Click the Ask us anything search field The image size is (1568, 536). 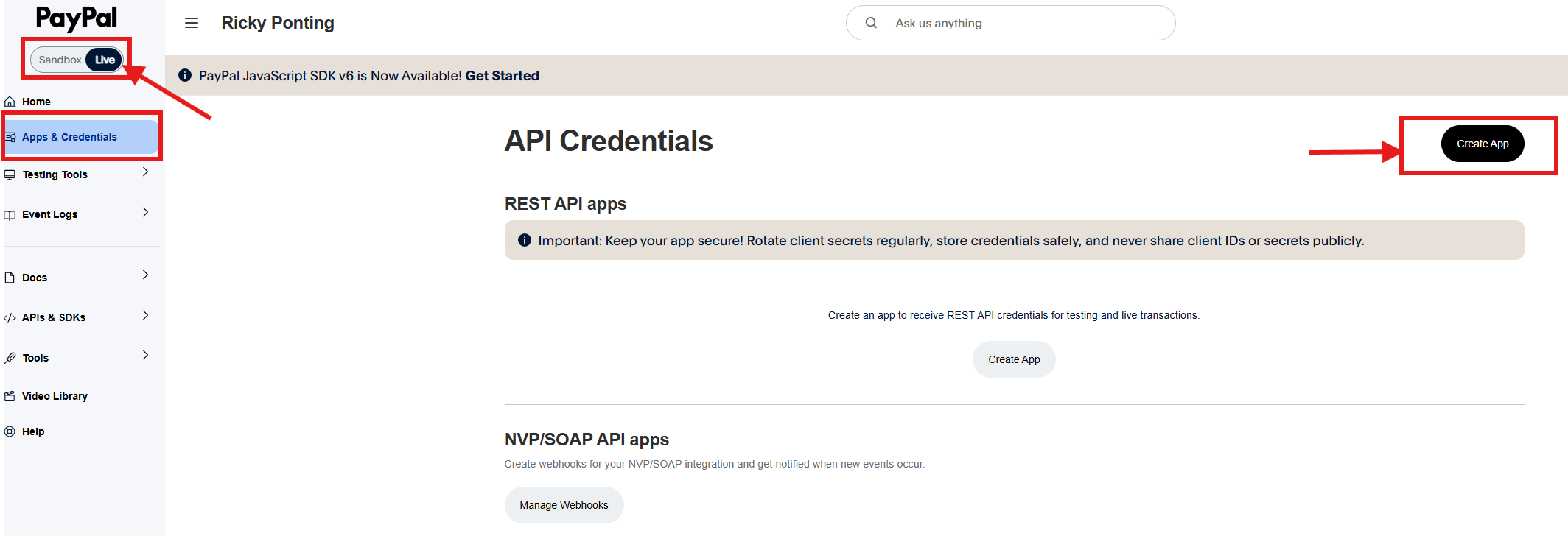point(1011,23)
